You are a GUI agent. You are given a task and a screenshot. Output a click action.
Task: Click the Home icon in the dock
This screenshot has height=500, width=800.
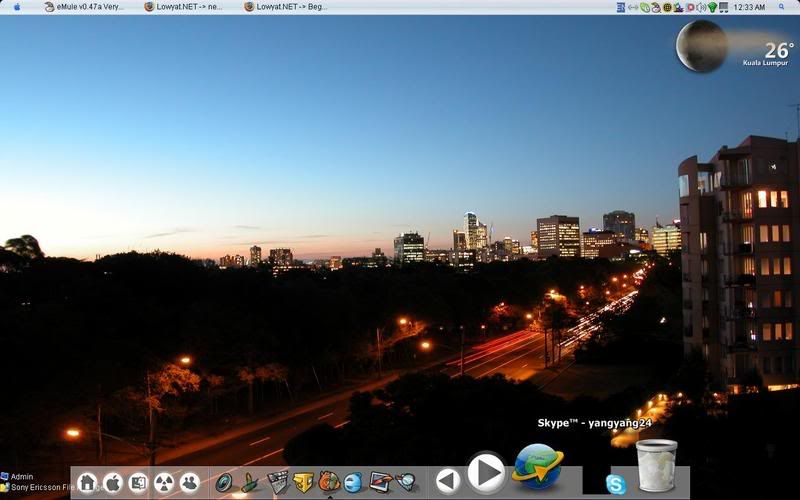87,483
